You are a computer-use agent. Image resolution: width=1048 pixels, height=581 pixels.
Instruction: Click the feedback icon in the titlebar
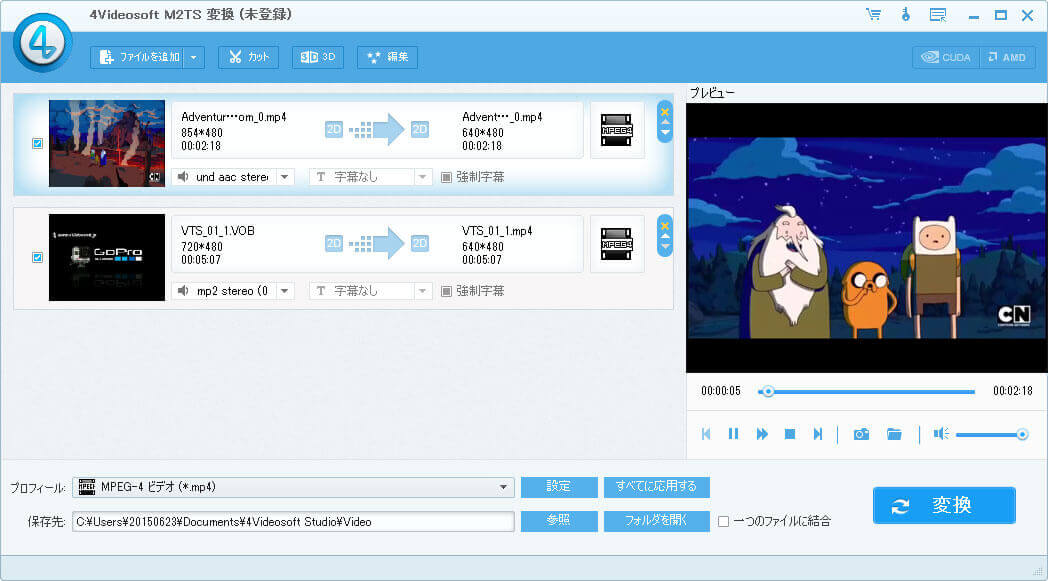pyautogui.click(x=937, y=14)
